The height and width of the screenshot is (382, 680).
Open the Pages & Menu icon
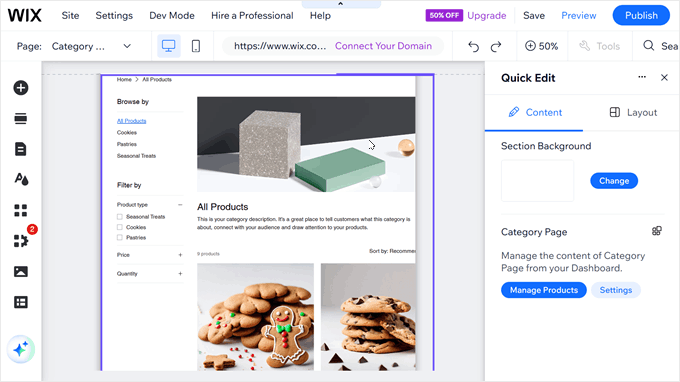20,149
